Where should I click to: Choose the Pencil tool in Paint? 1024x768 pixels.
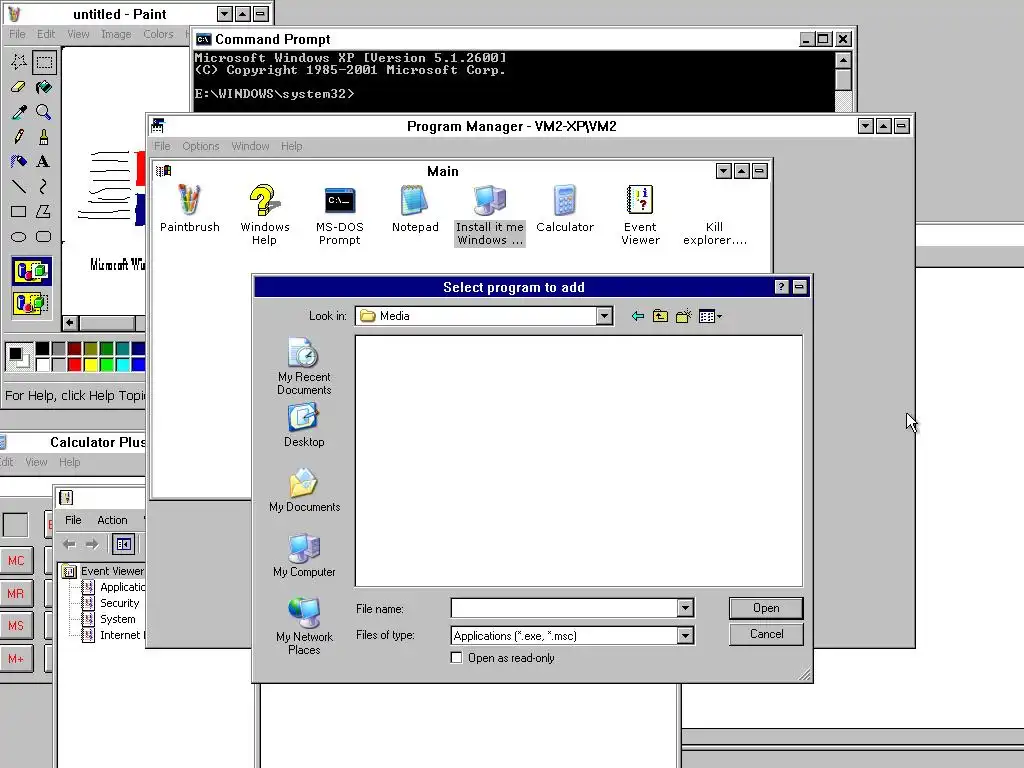(x=19, y=136)
